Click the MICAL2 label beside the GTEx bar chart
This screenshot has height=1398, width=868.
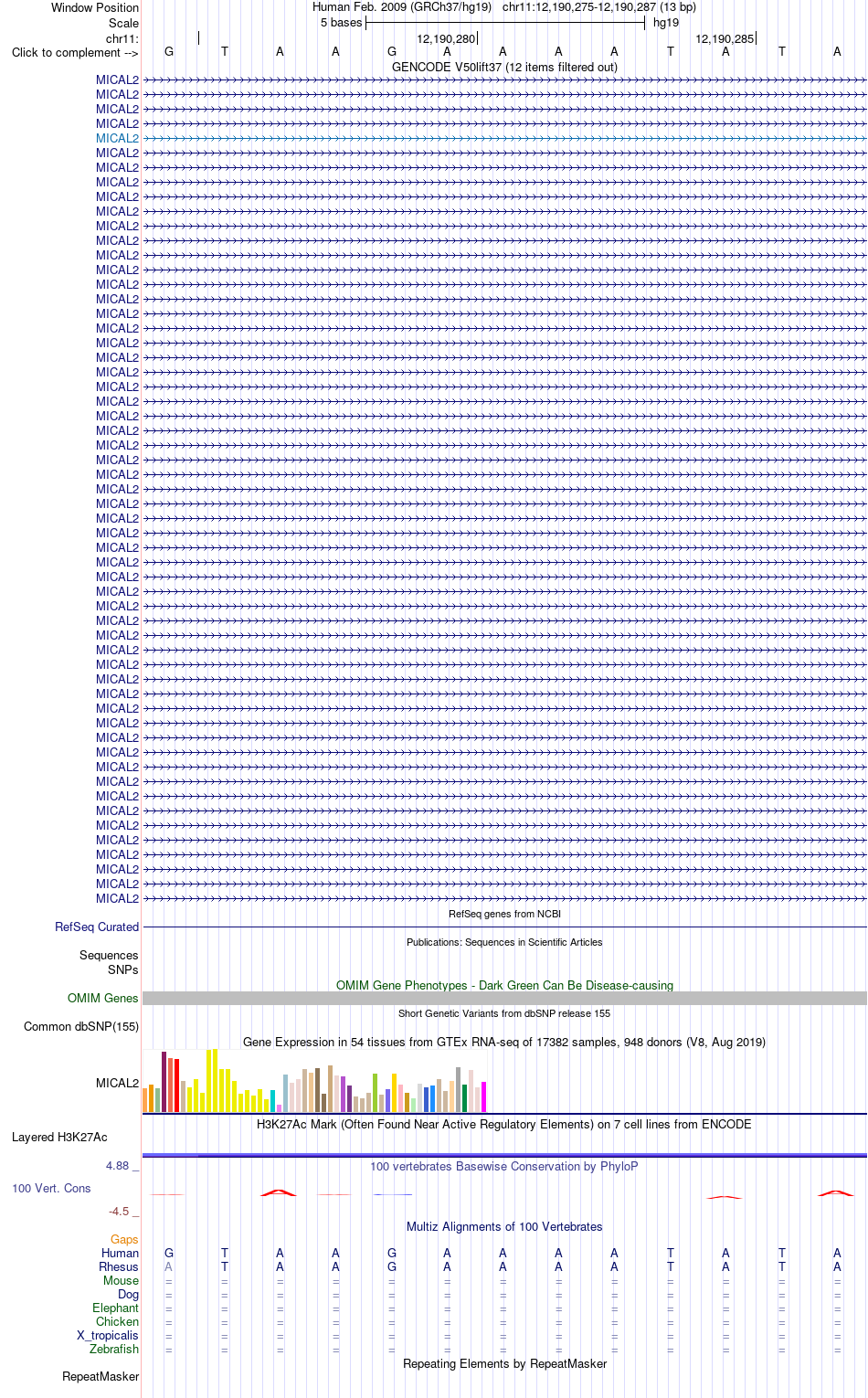[117, 1084]
